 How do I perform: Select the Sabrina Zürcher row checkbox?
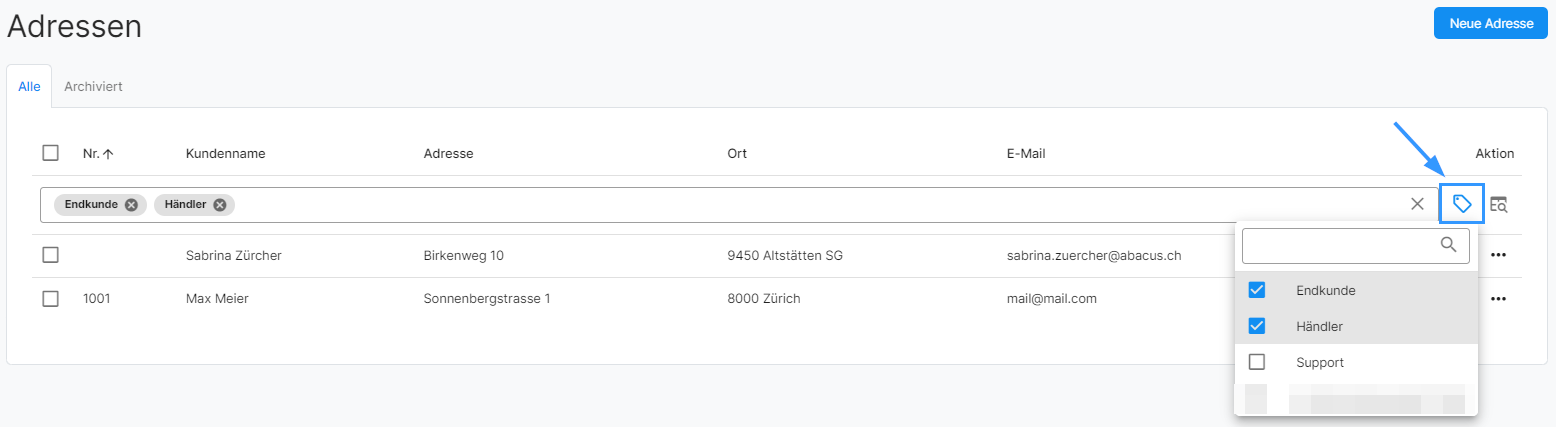click(51, 255)
